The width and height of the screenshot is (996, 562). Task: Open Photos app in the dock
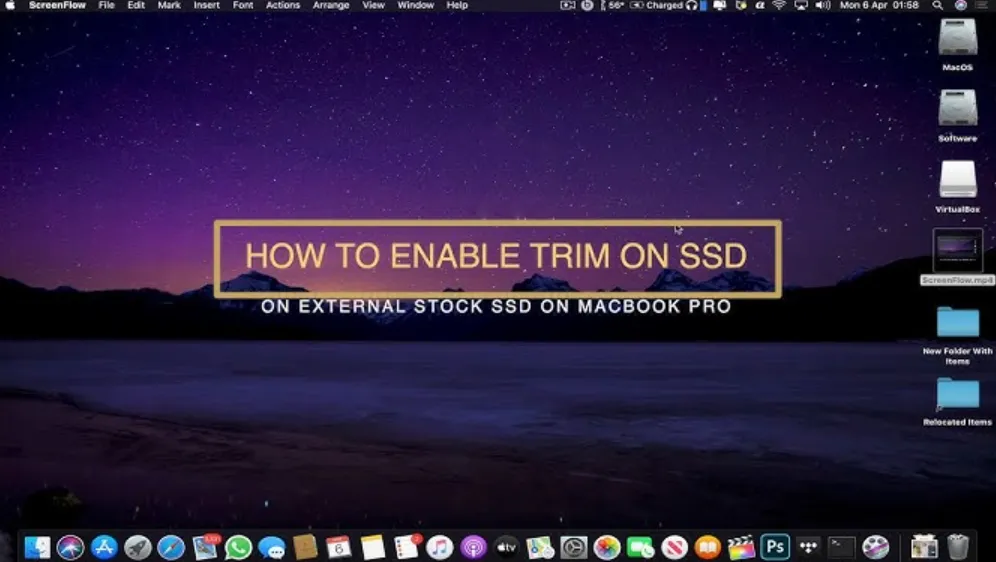pos(607,547)
